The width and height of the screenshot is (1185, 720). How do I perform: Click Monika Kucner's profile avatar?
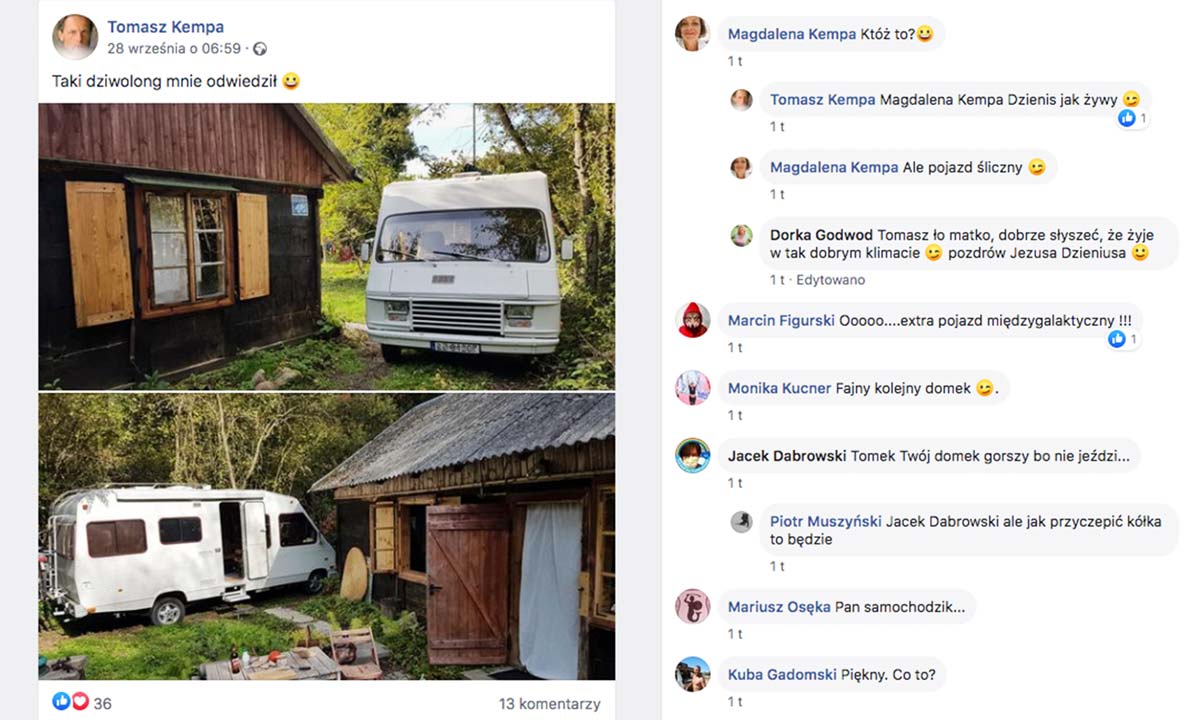point(693,388)
